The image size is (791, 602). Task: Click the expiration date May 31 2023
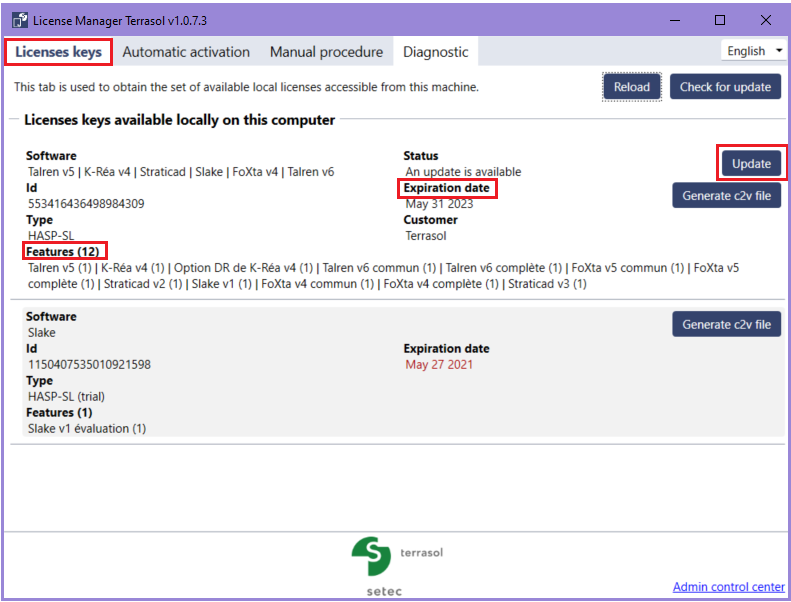(439, 204)
